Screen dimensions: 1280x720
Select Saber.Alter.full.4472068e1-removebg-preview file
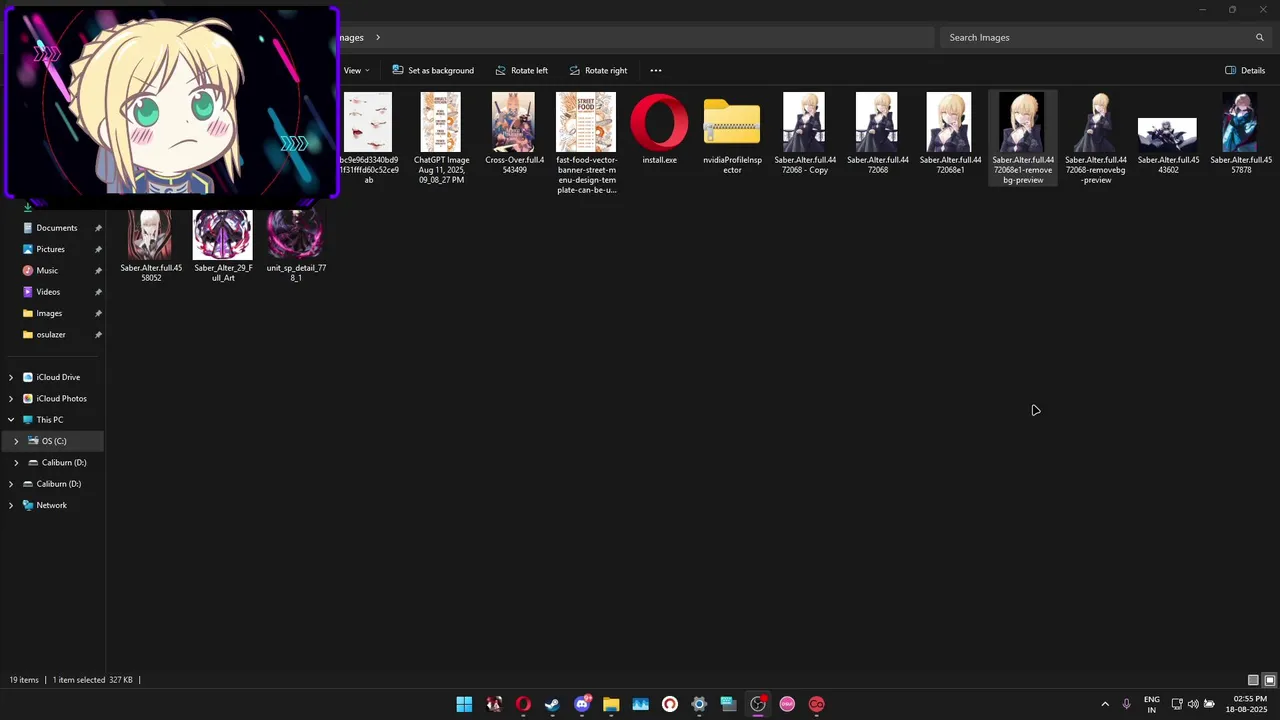coord(1022,138)
